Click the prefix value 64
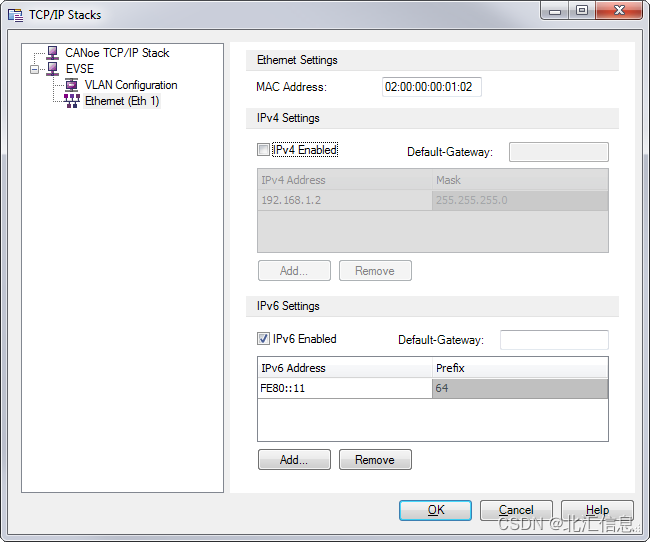650x542 pixels. pyautogui.click(x=520, y=388)
